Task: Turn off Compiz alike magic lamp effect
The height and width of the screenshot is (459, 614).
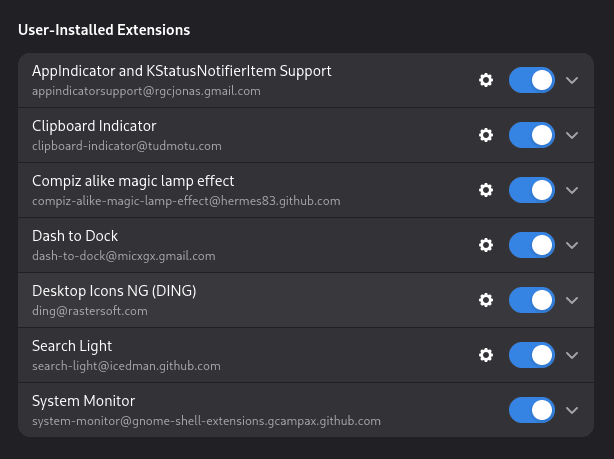Action: tap(532, 190)
